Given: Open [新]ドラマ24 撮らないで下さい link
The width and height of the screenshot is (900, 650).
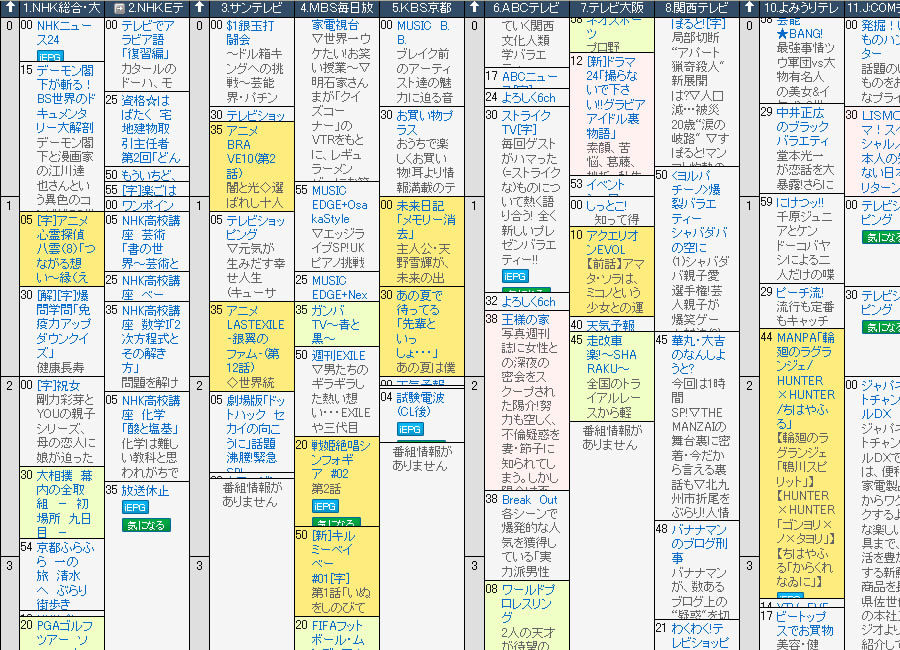Looking at the screenshot, I should click(615, 98).
